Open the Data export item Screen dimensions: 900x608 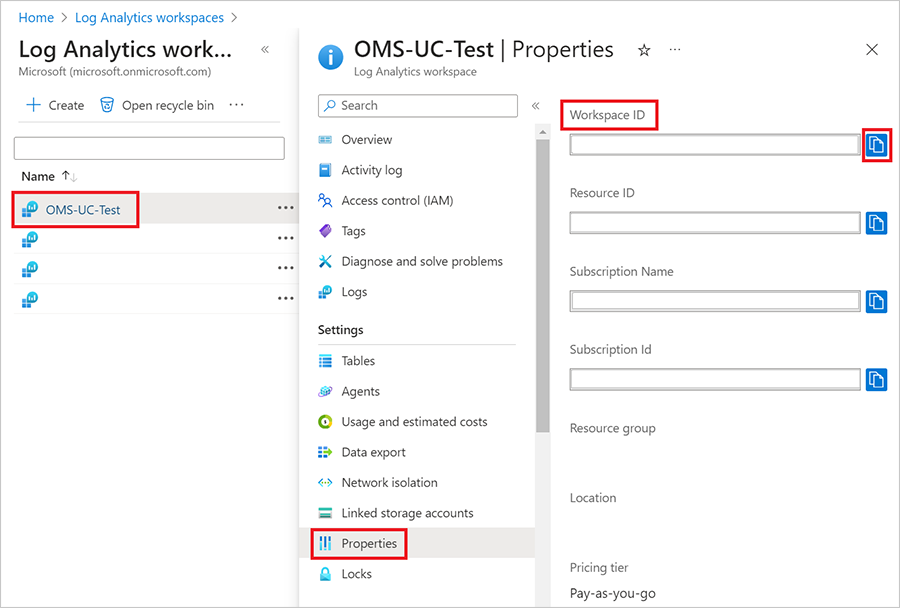373,452
